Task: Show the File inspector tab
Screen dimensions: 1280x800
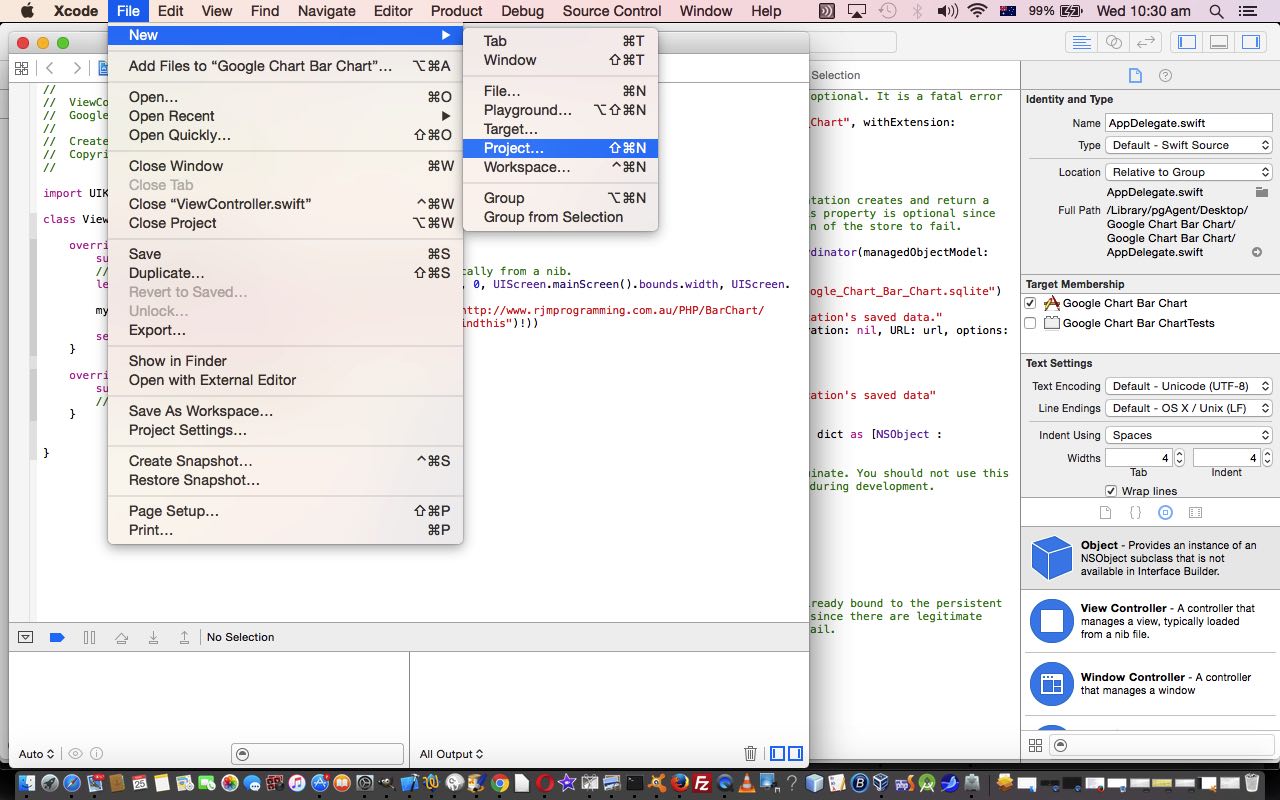Action: tap(1135, 76)
